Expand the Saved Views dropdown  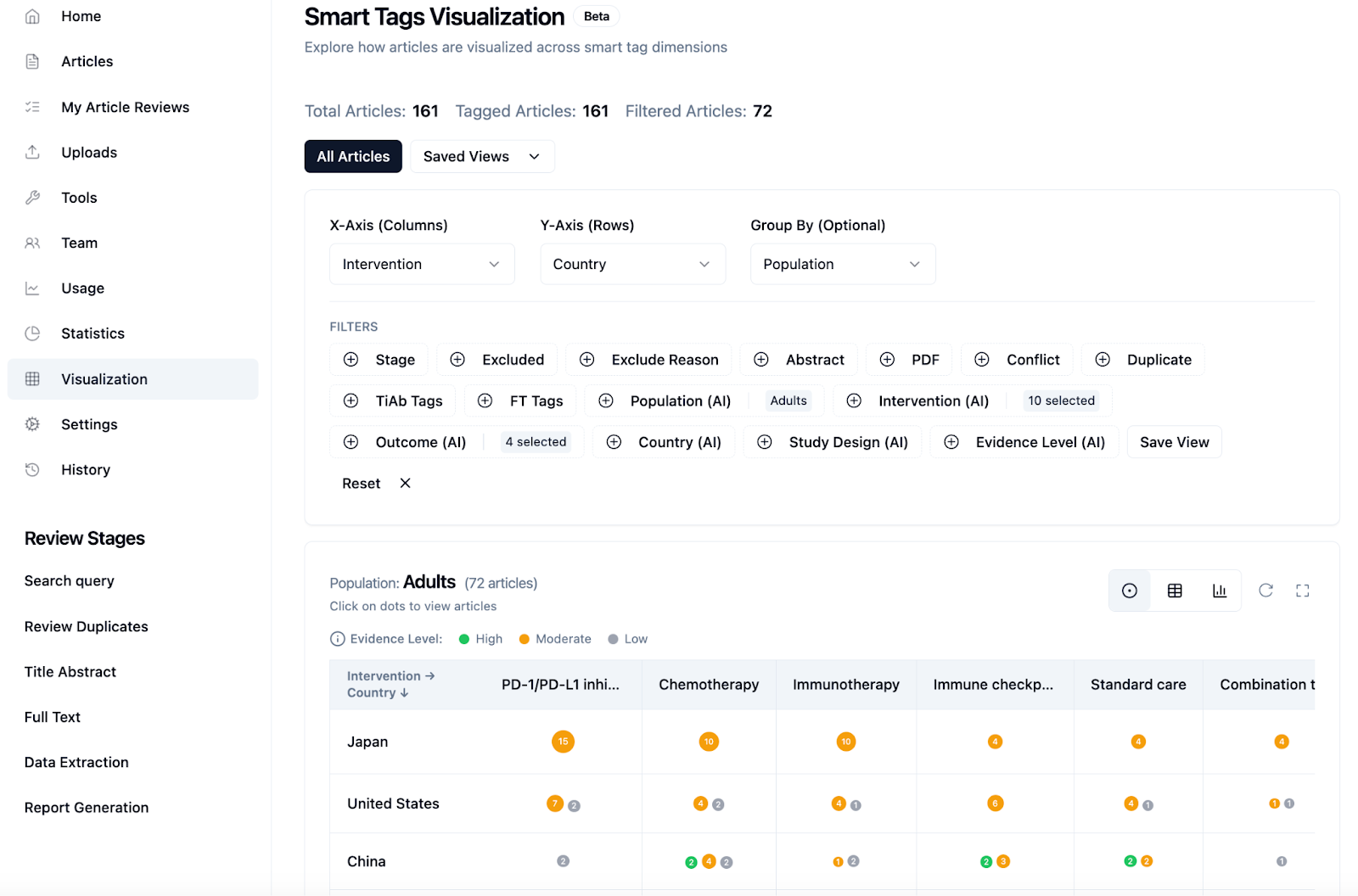pyautogui.click(x=482, y=156)
